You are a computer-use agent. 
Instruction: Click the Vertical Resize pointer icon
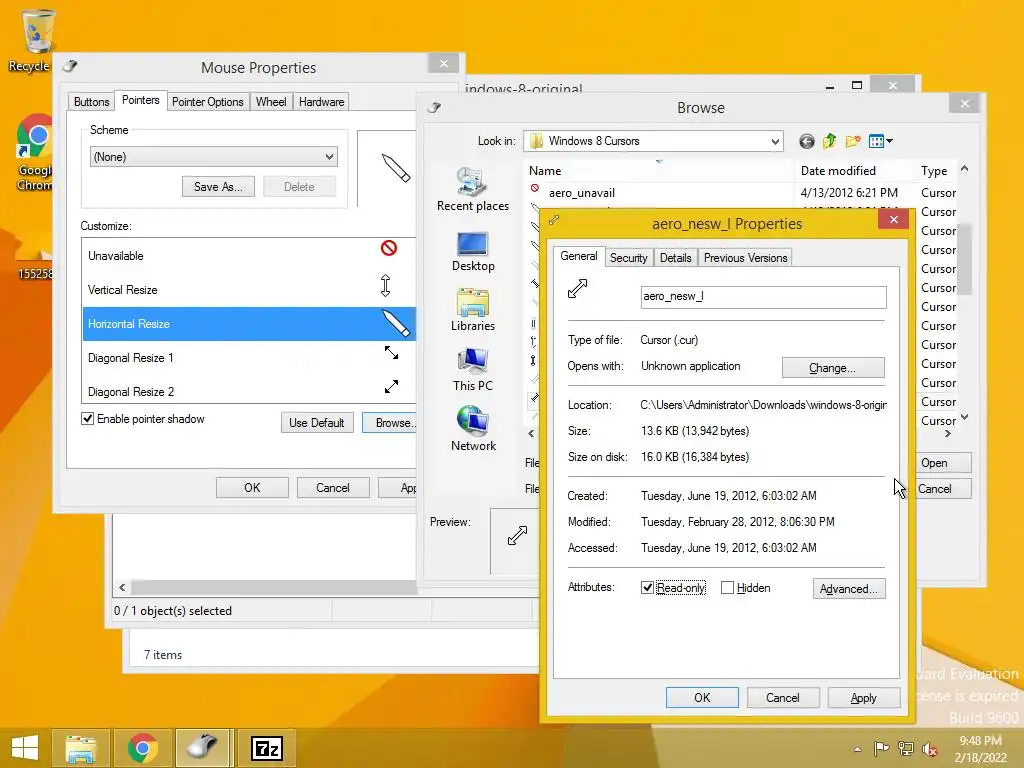tap(385, 285)
